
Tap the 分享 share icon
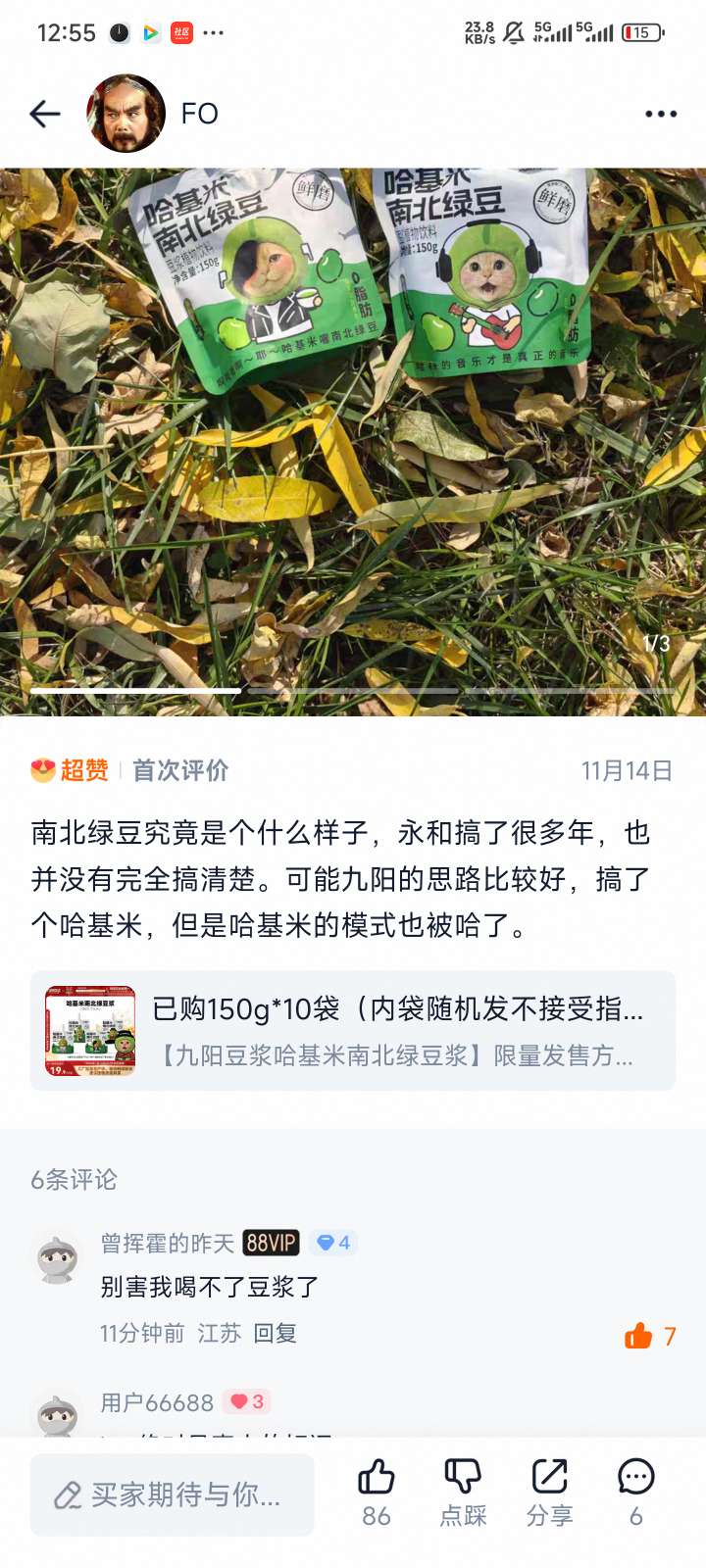pyautogui.click(x=549, y=1477)
